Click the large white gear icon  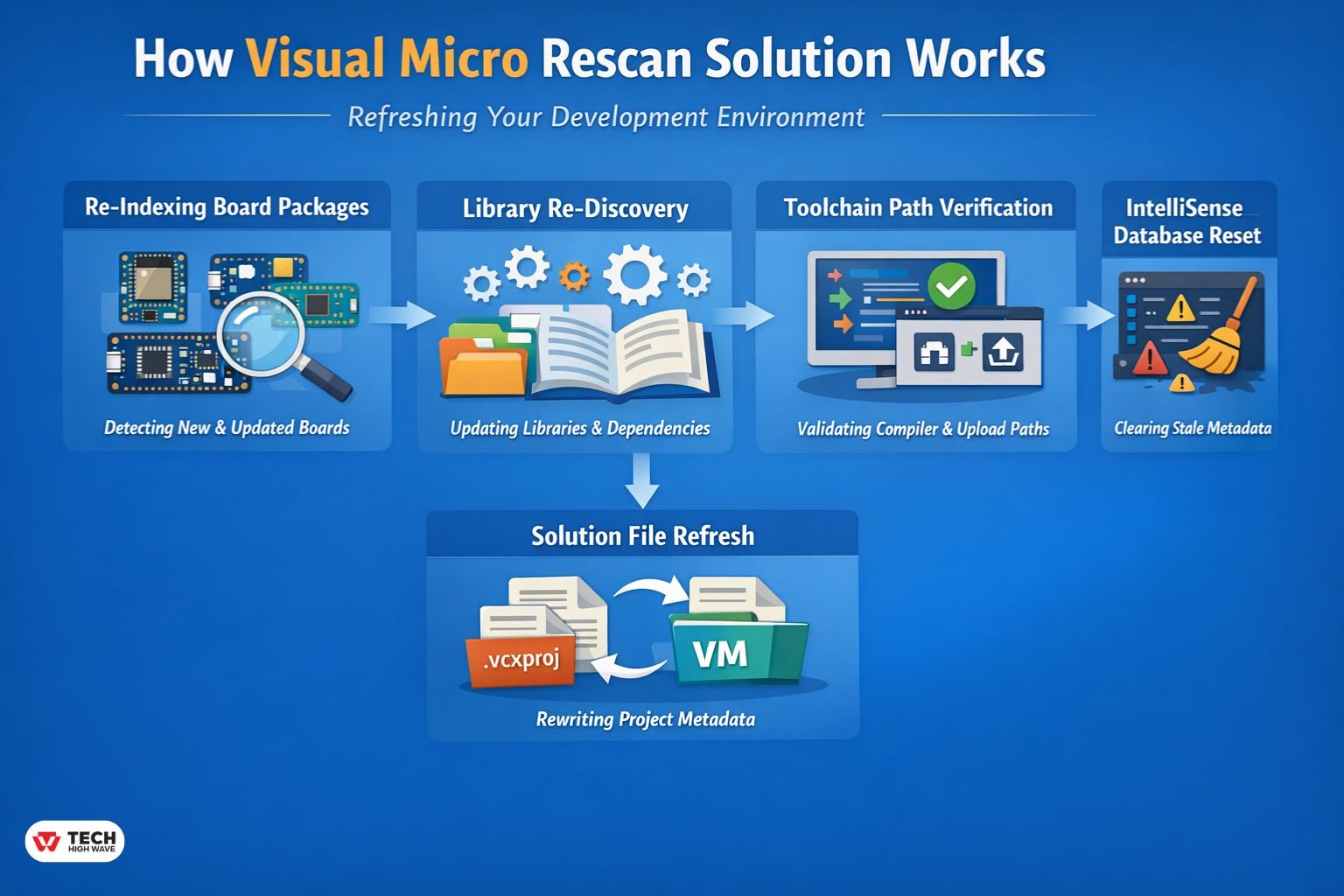(638, 274)
